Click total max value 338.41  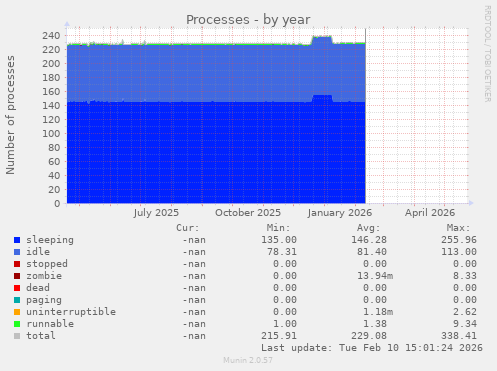pos(459,336)
